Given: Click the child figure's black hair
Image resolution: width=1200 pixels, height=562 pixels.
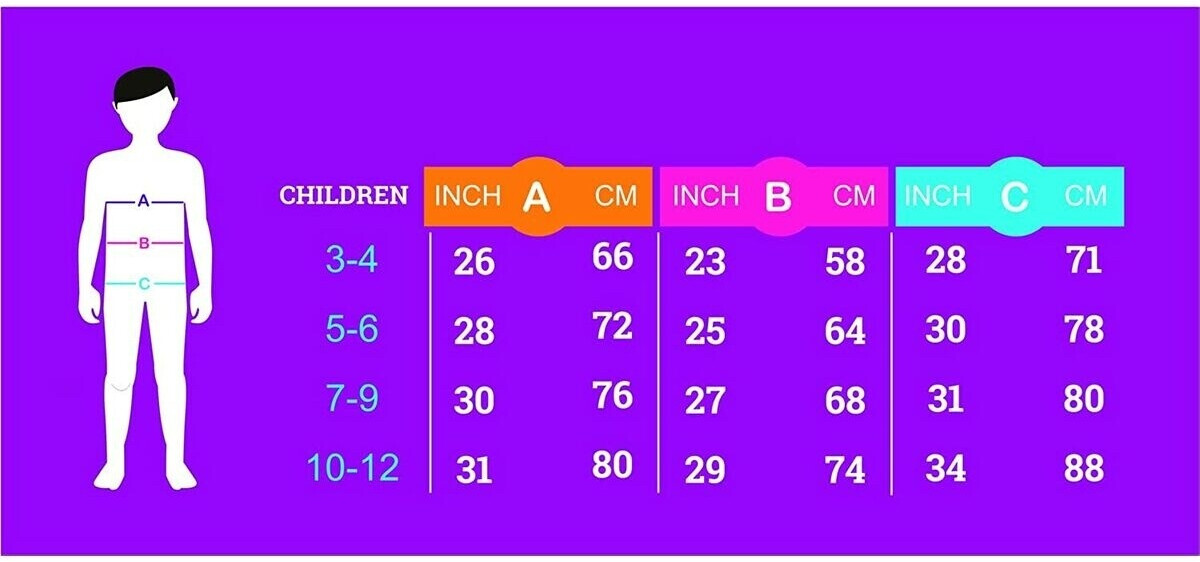Looking at the screenshot, I should 144,85.
